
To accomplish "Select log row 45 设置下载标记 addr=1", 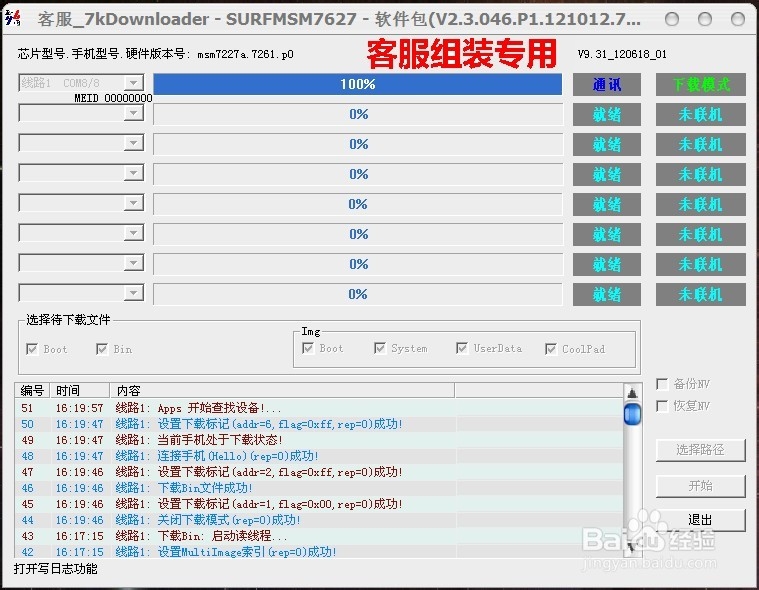I will coord(319,504).
